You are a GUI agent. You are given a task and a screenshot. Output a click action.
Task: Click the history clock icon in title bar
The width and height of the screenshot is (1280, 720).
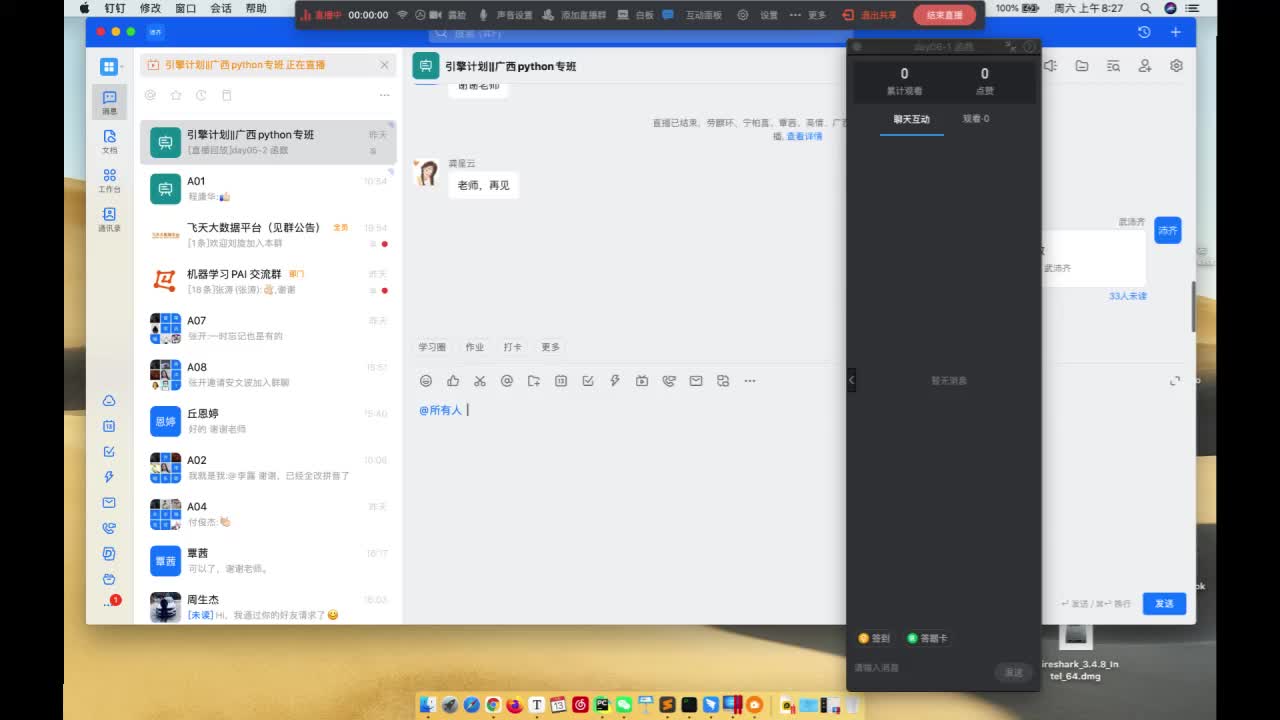tap(1144, 32)
